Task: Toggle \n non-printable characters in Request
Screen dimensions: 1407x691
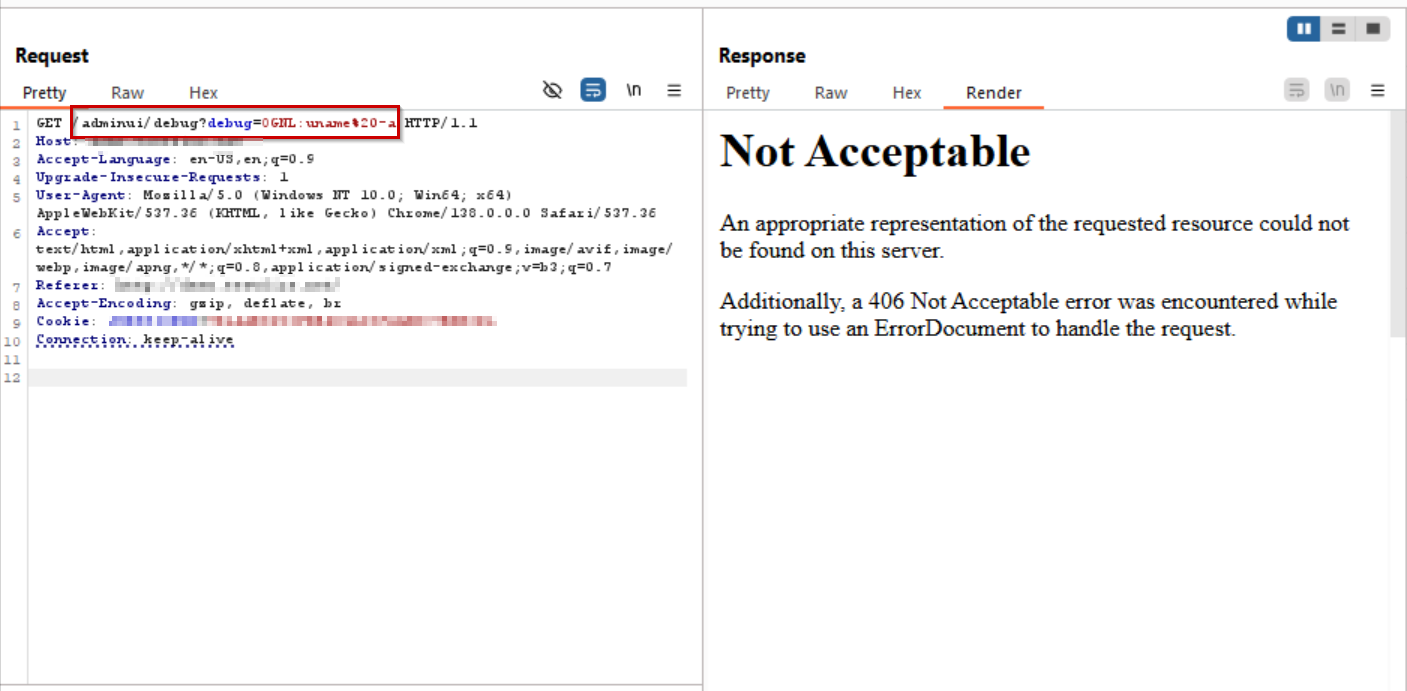Action: click(x=634, y=90)
